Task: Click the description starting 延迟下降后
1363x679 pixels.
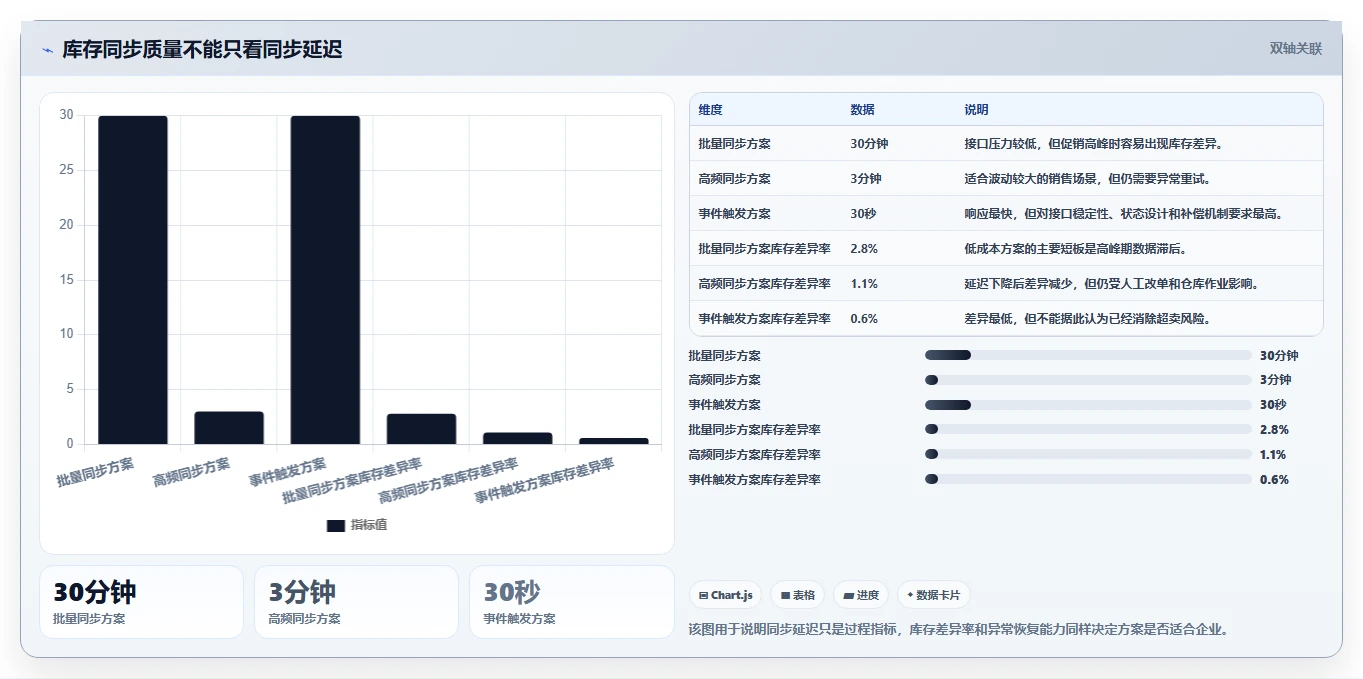Action: (1111, 284)
